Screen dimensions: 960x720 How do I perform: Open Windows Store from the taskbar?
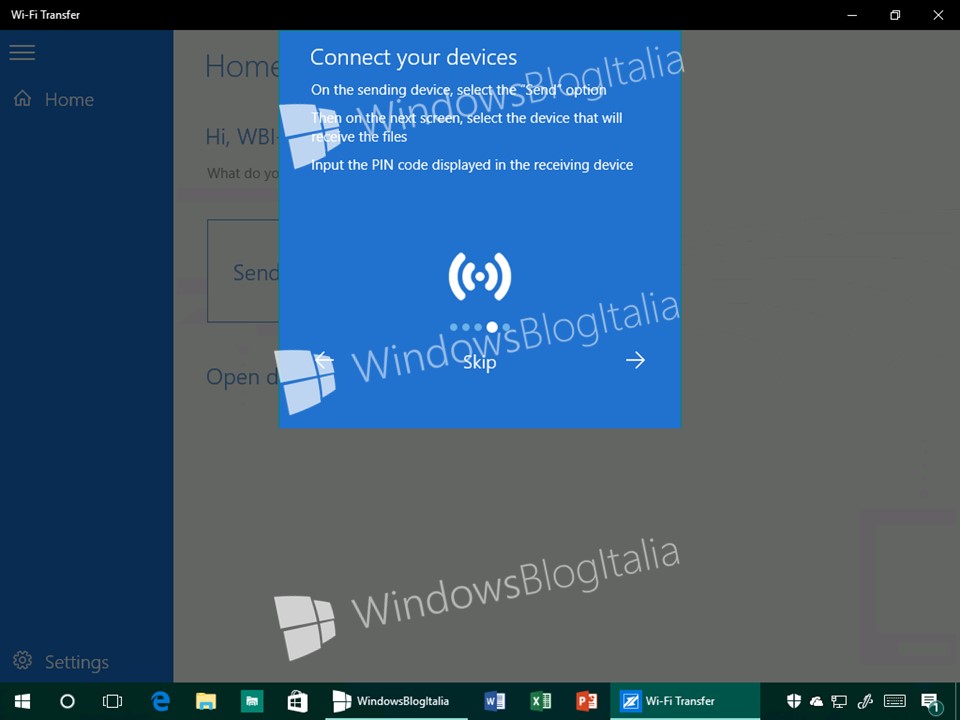(x=298, y=701)
